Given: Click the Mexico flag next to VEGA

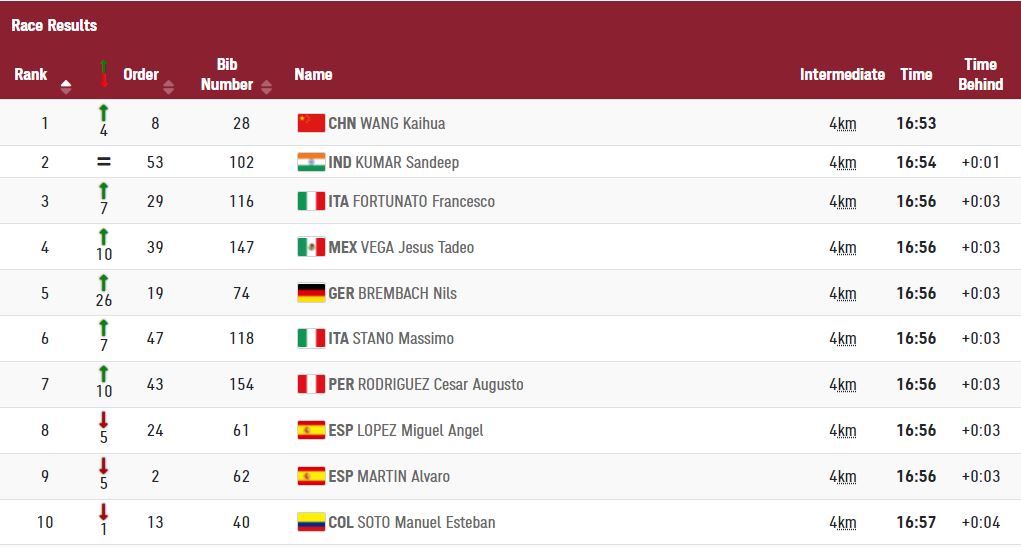Looking at the screenshot, I should click(x=311, y=247).
